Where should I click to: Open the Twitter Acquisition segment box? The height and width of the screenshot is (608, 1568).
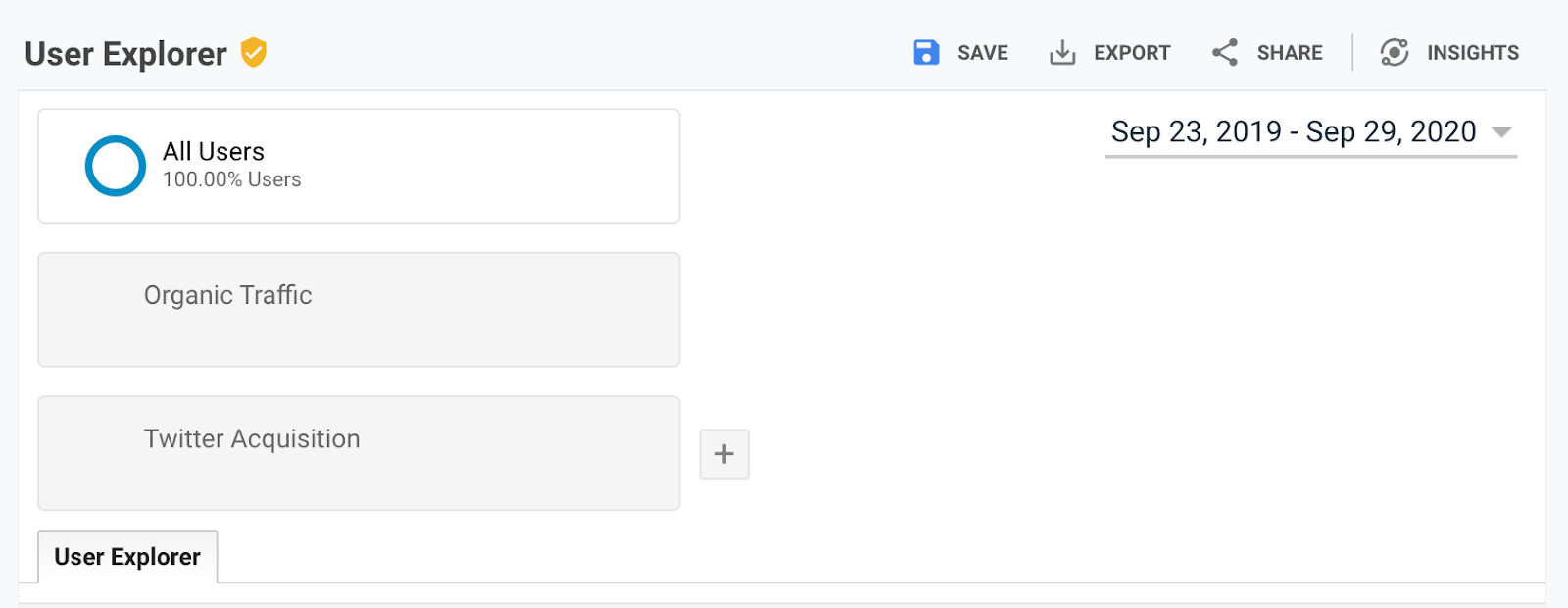pyautogui.click(x=359, y=453)
